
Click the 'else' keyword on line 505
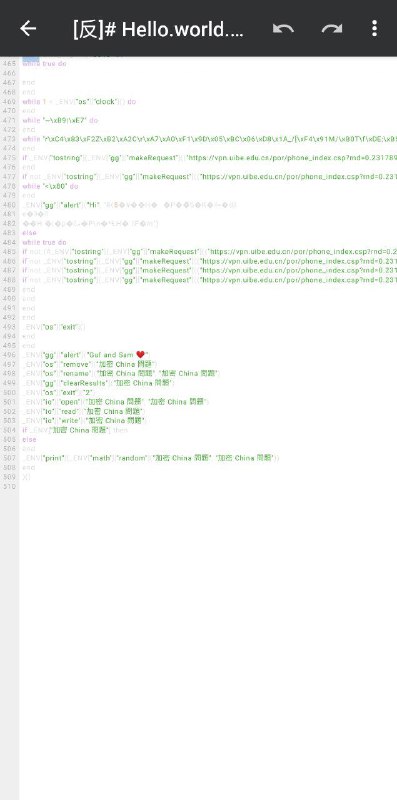[x=30, y=439]
